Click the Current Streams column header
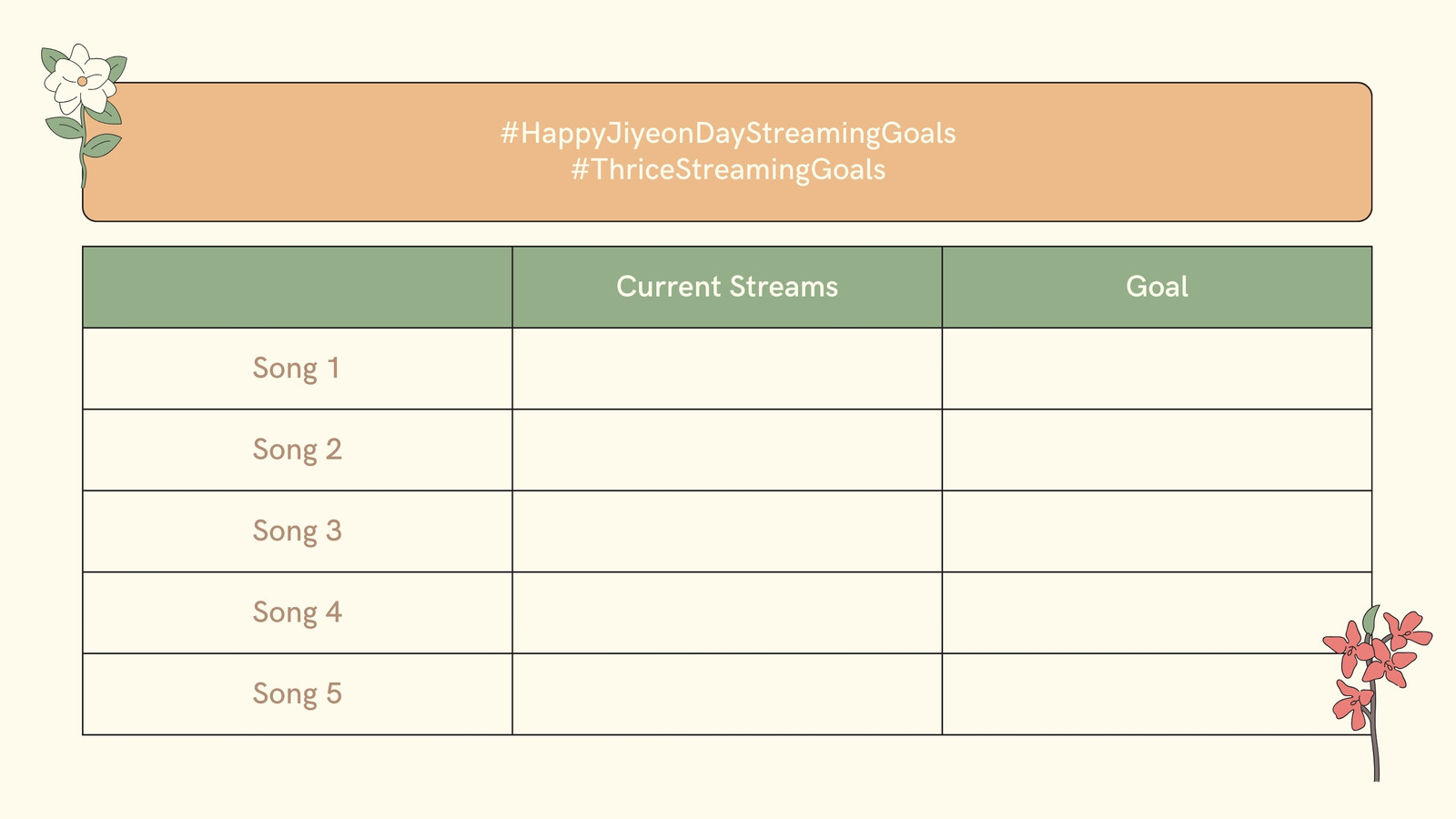 tap(727, 287)
